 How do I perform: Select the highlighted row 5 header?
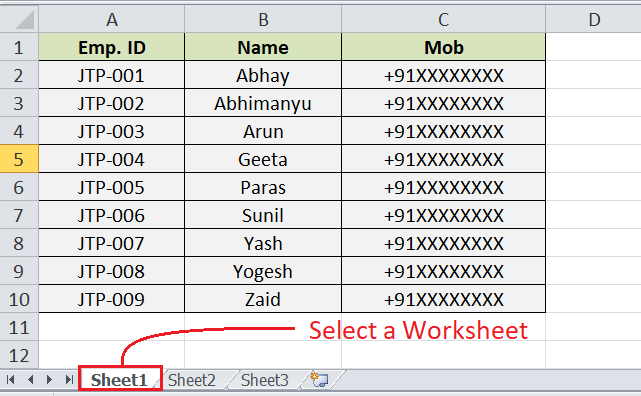[x=19, y=159]
